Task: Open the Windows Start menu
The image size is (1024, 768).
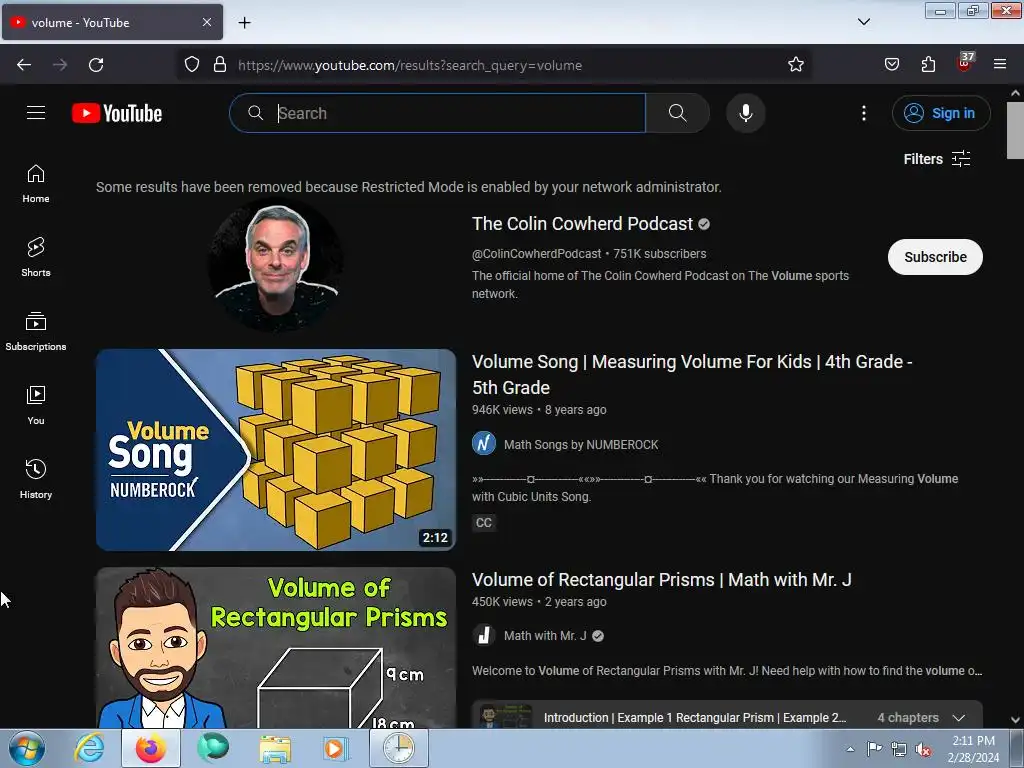Action: [26, 748]
